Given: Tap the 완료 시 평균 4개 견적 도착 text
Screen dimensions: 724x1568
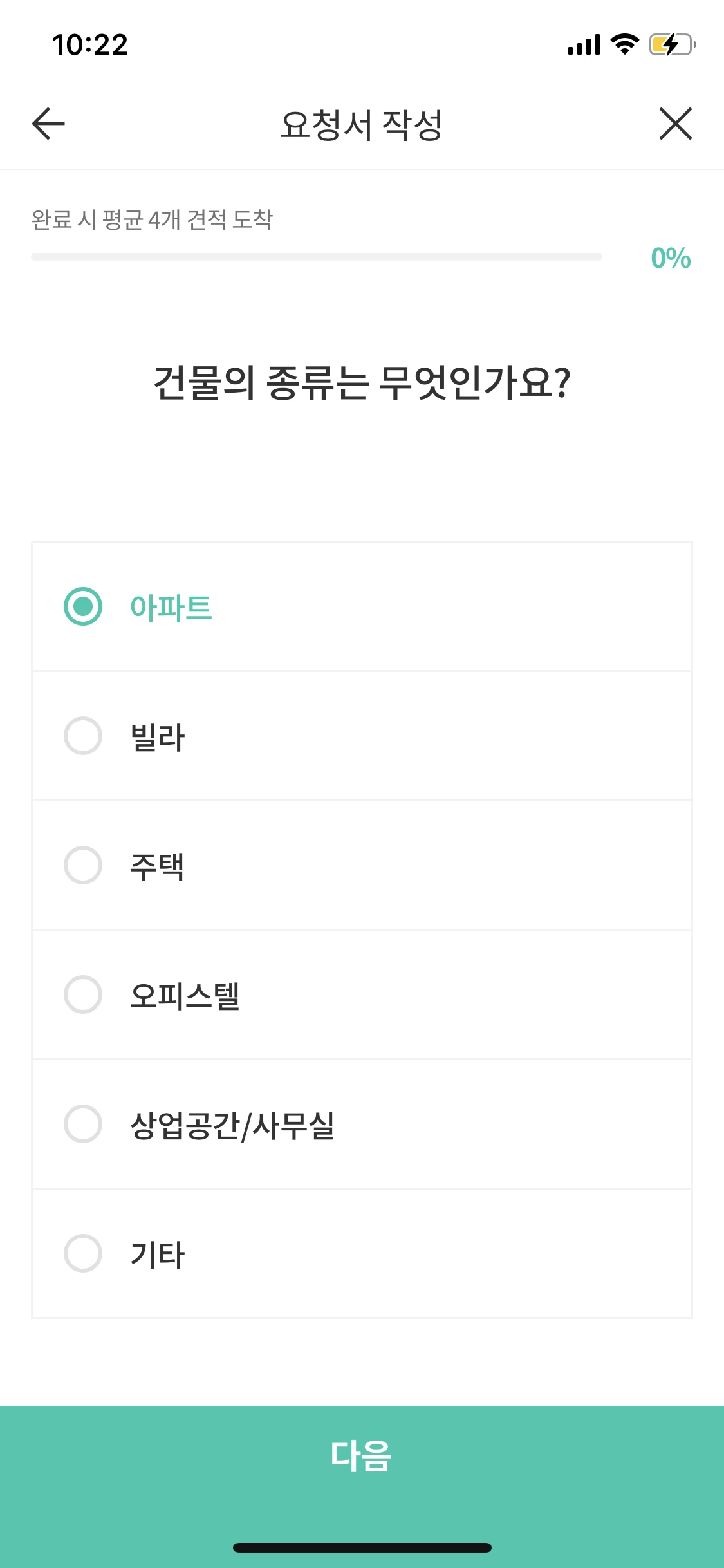Looking at the screenshot, I should (153, 219).
